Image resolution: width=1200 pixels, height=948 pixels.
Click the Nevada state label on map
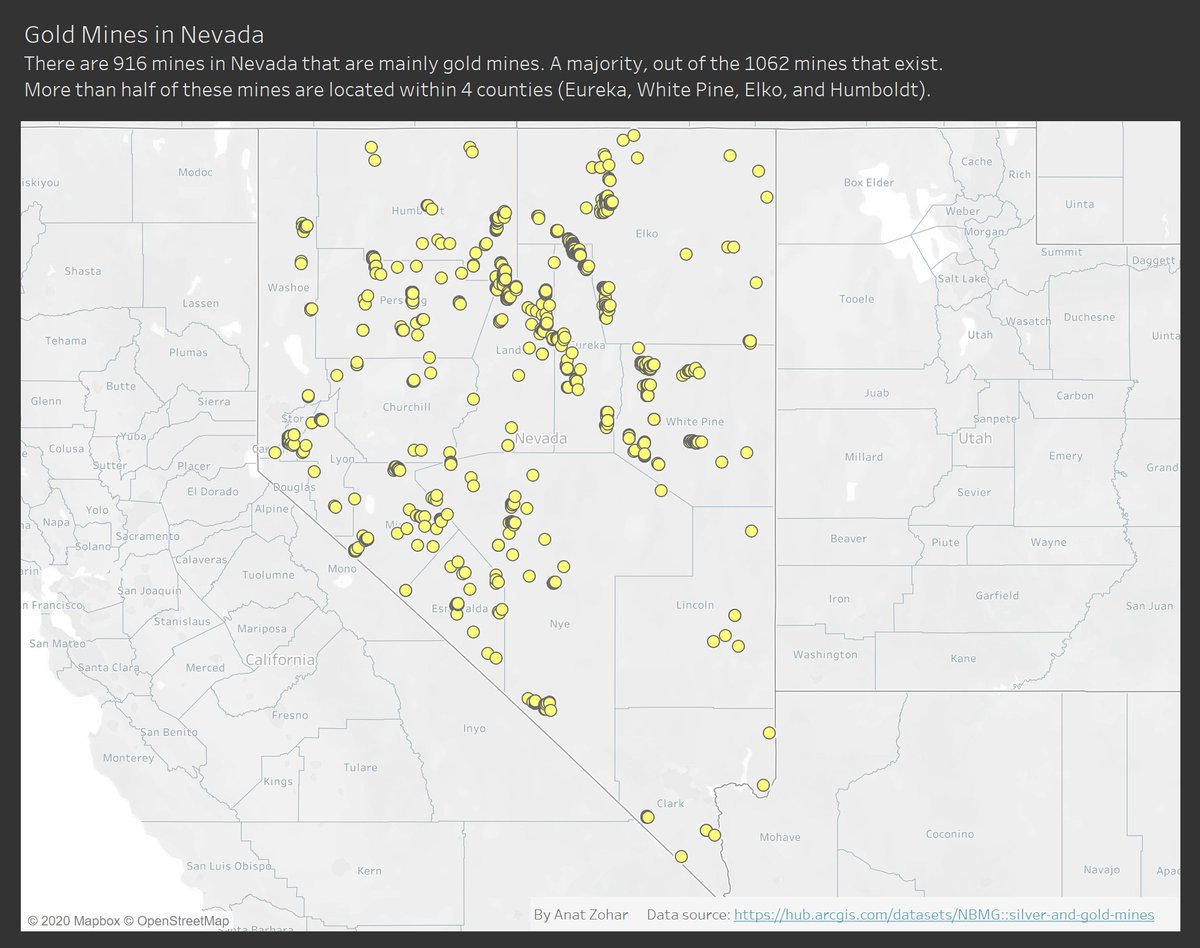coord(541,439)
